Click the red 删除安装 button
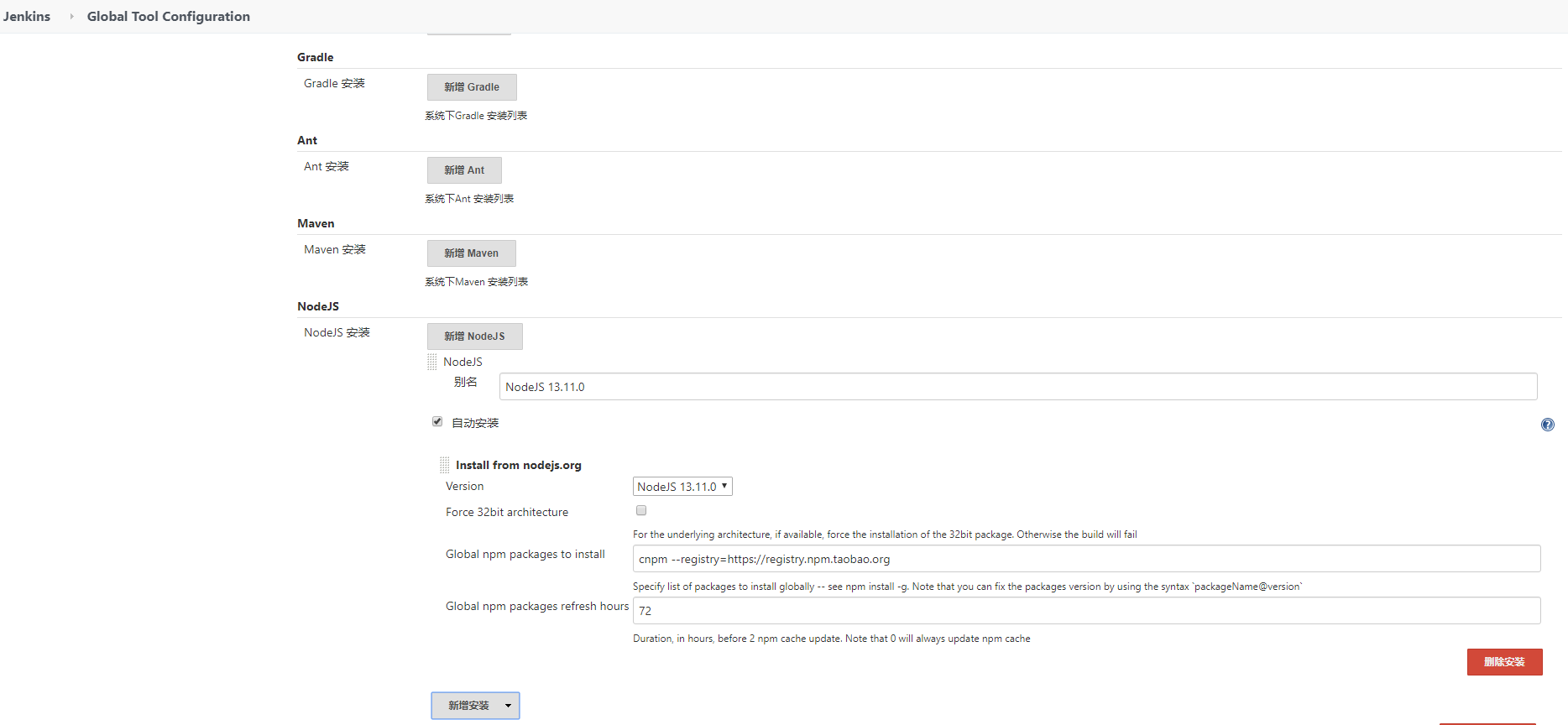The height and width of the screenshot is (725, 1568). pos(1504,662)
